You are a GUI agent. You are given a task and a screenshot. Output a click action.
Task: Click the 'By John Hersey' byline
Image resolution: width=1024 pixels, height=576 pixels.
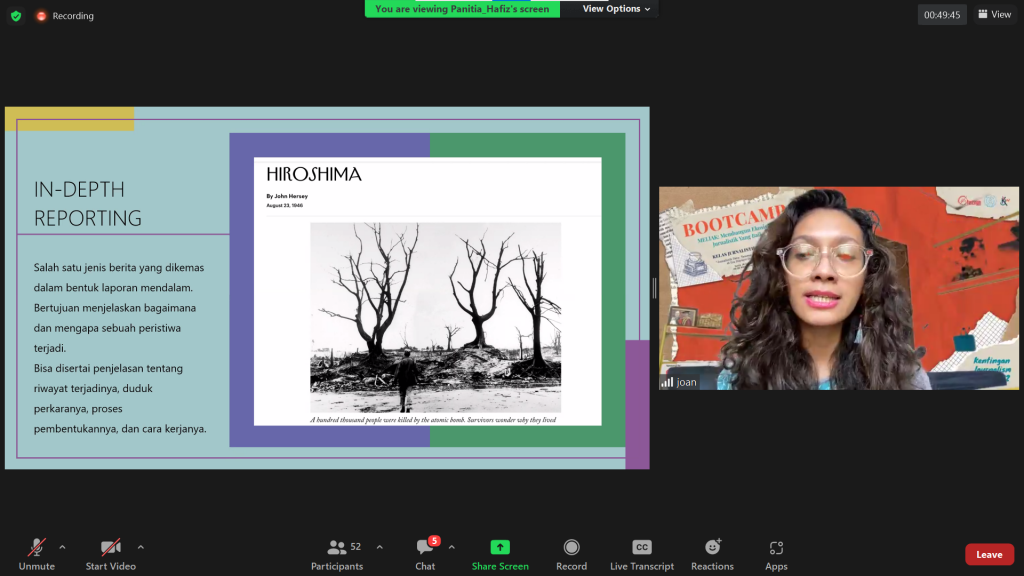[287, 196]
